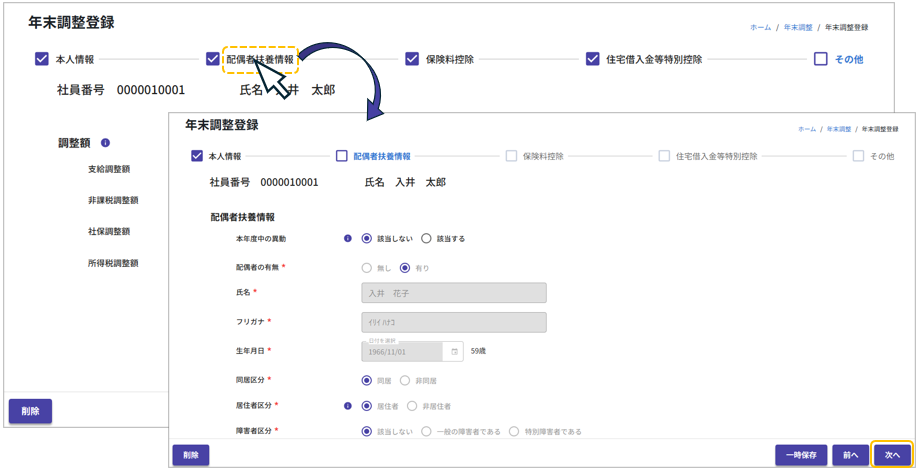Image resolution: width=921 pixels, height=472 pixels.
Task: Click the checked 住宅借入金等特別控除 step icon
Action: (593, 59)
